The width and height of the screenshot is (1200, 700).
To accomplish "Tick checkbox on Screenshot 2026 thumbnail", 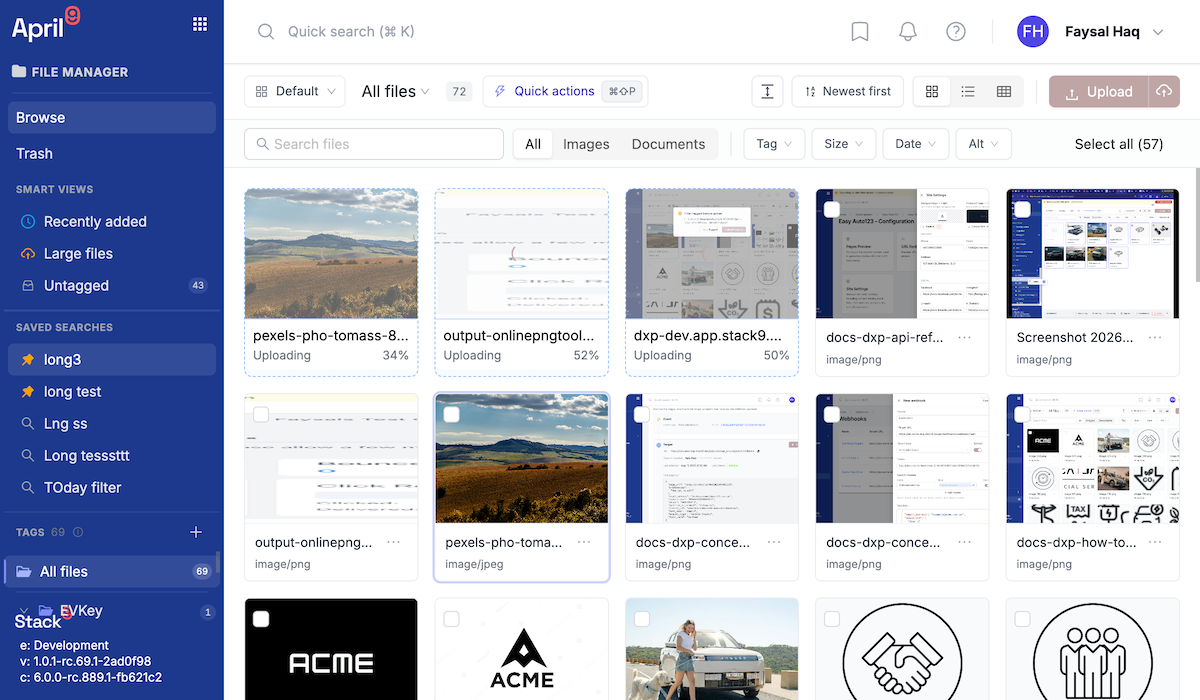I will pos(1022,209).
